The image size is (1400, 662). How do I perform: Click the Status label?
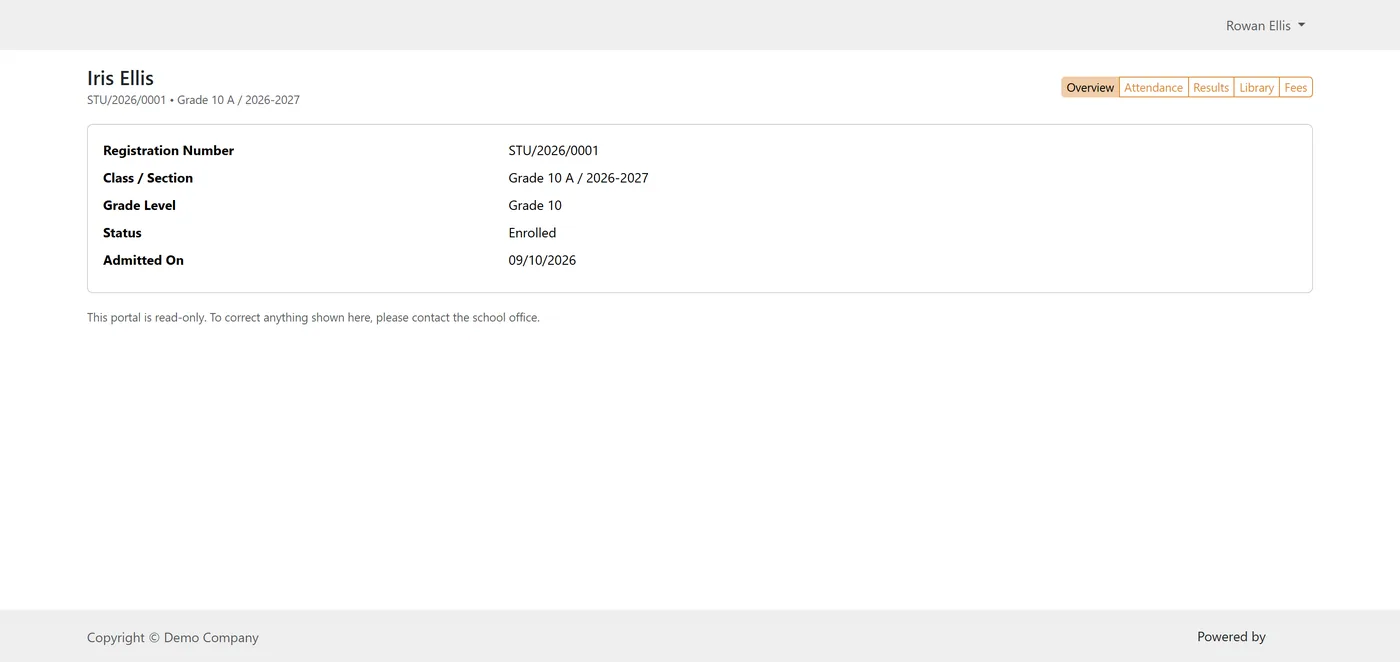tap(122, 233)
